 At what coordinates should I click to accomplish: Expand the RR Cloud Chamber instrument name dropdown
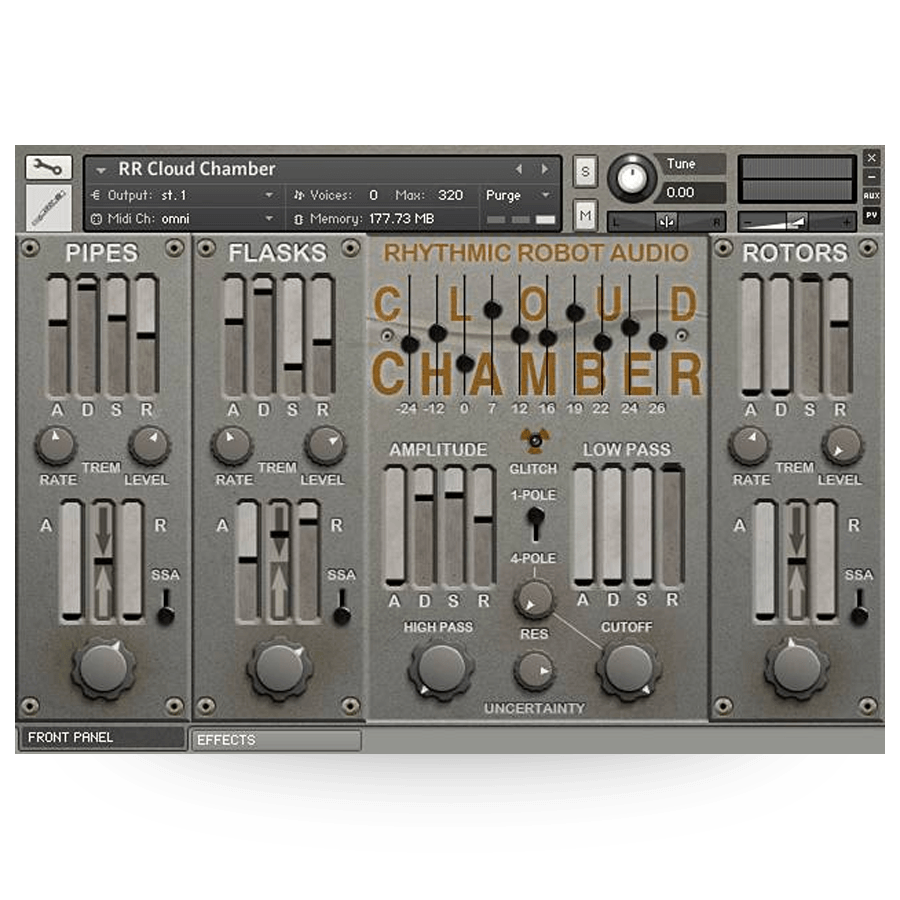[101, 170]
